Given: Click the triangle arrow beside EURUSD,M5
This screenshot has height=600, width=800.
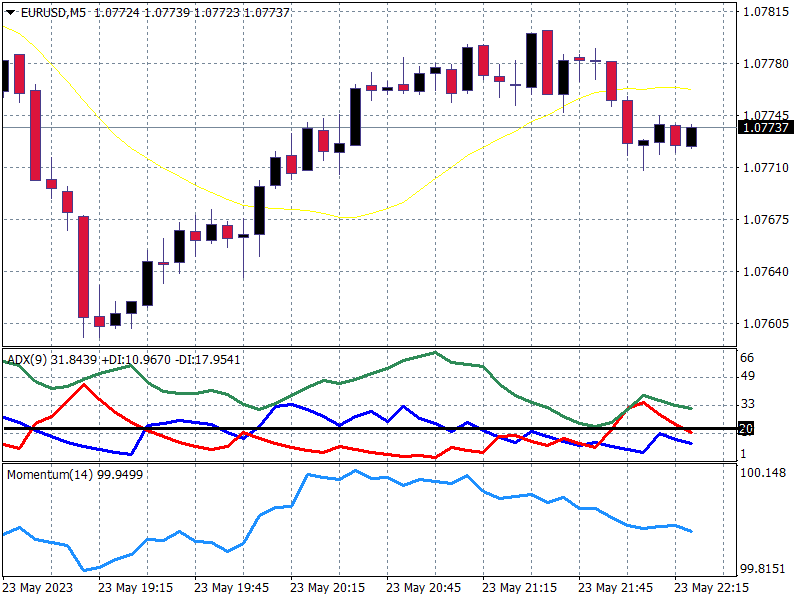Looking at the screenshot, I should tap(10, 11).
